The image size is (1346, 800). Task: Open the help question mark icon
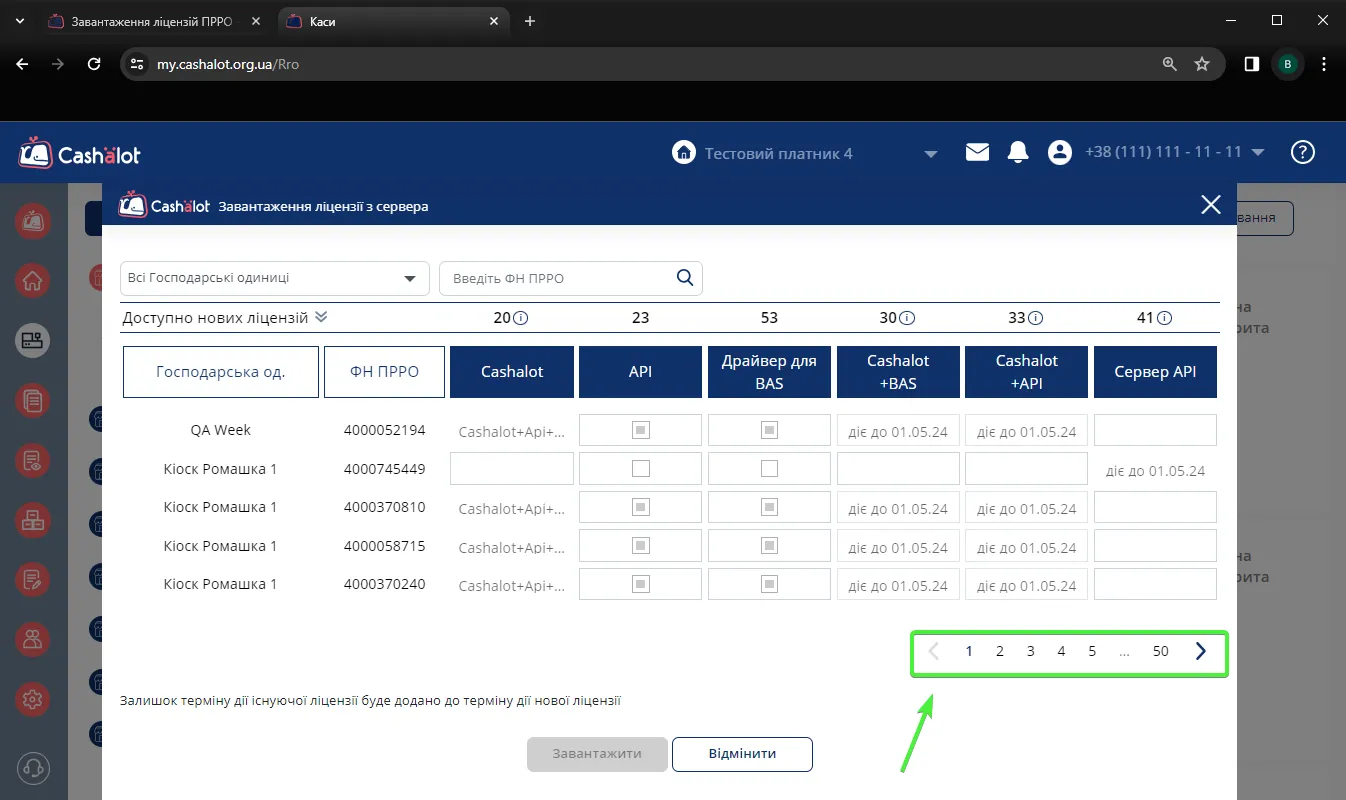tap(1303, 152)
